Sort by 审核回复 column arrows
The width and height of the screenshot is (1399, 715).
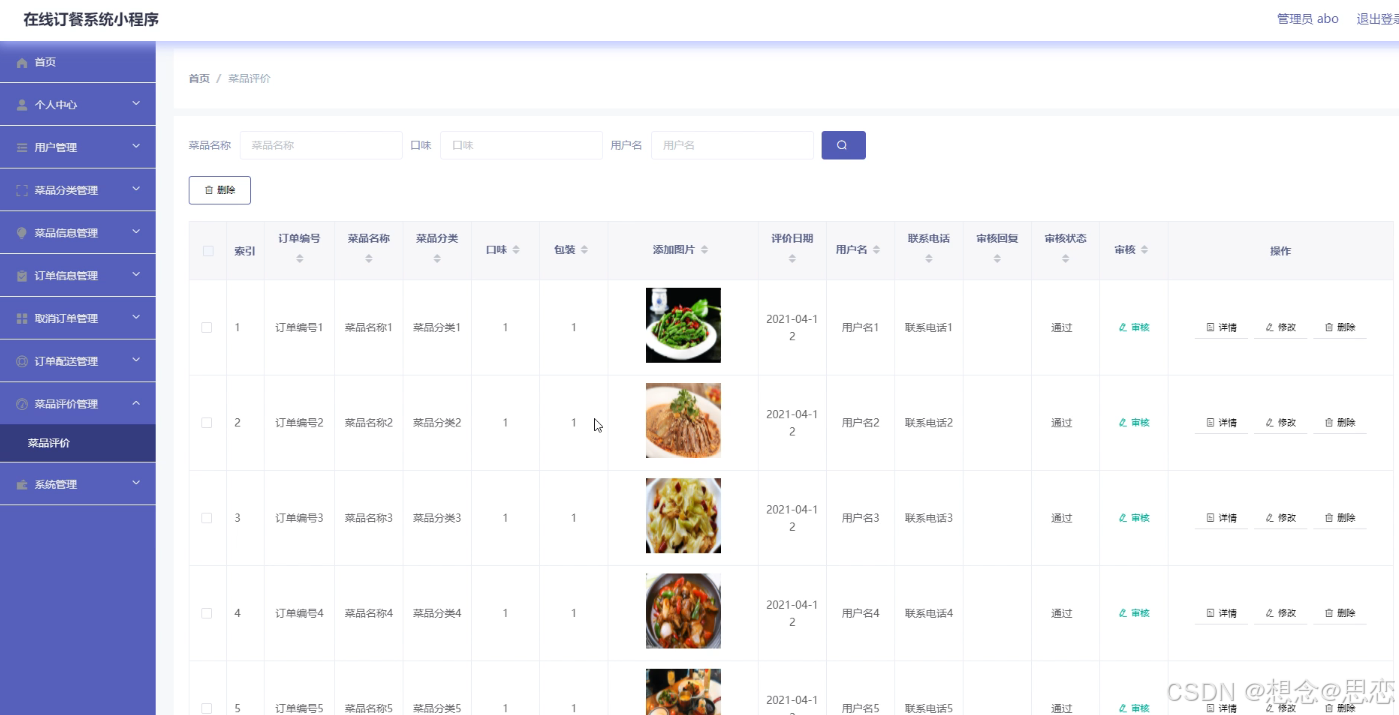point(997,259)
